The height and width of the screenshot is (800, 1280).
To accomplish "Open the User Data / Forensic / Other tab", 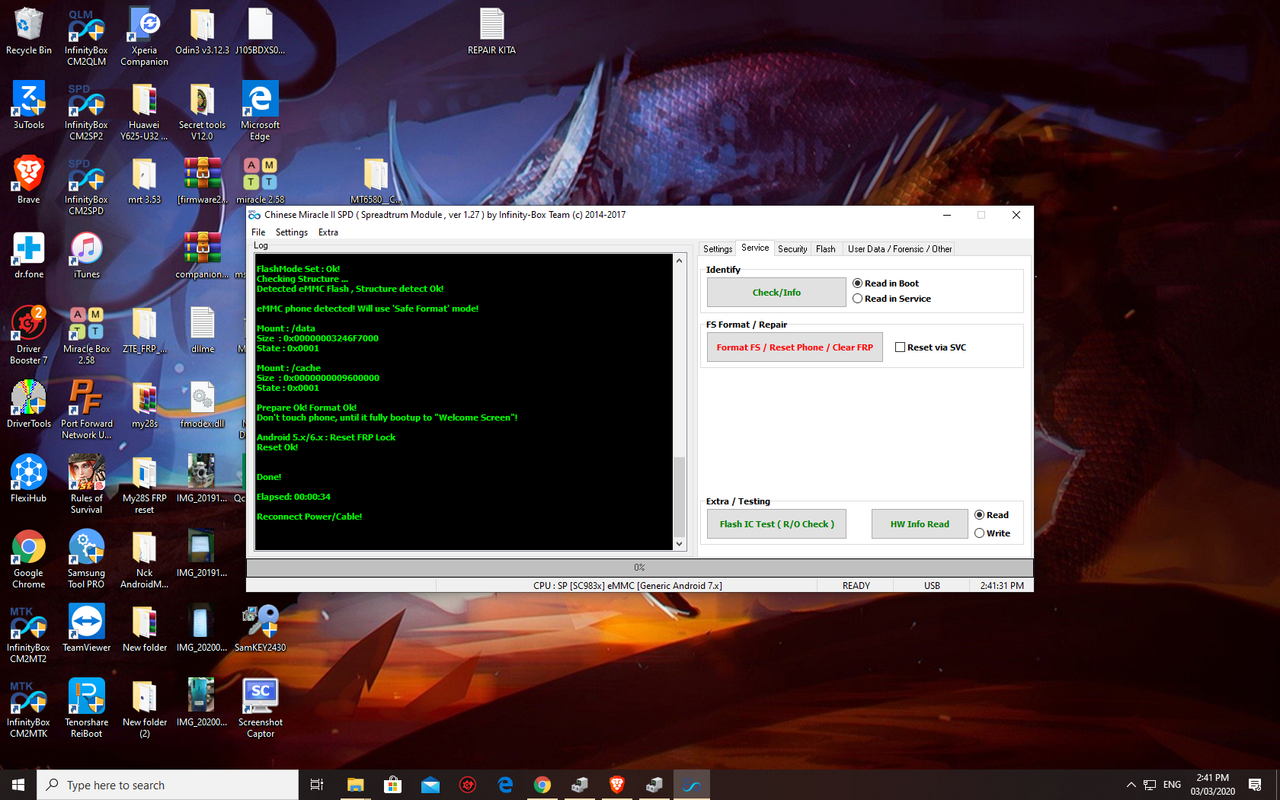I will pos(900,249).
